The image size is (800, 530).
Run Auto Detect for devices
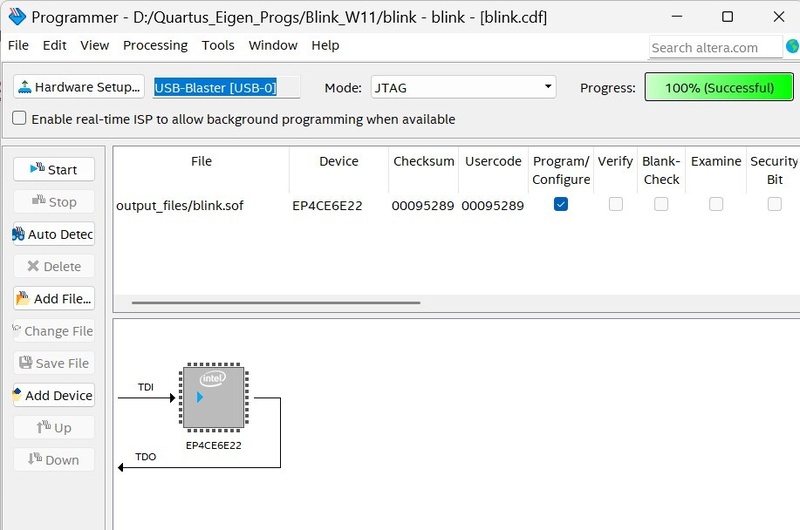click(54, 234)
